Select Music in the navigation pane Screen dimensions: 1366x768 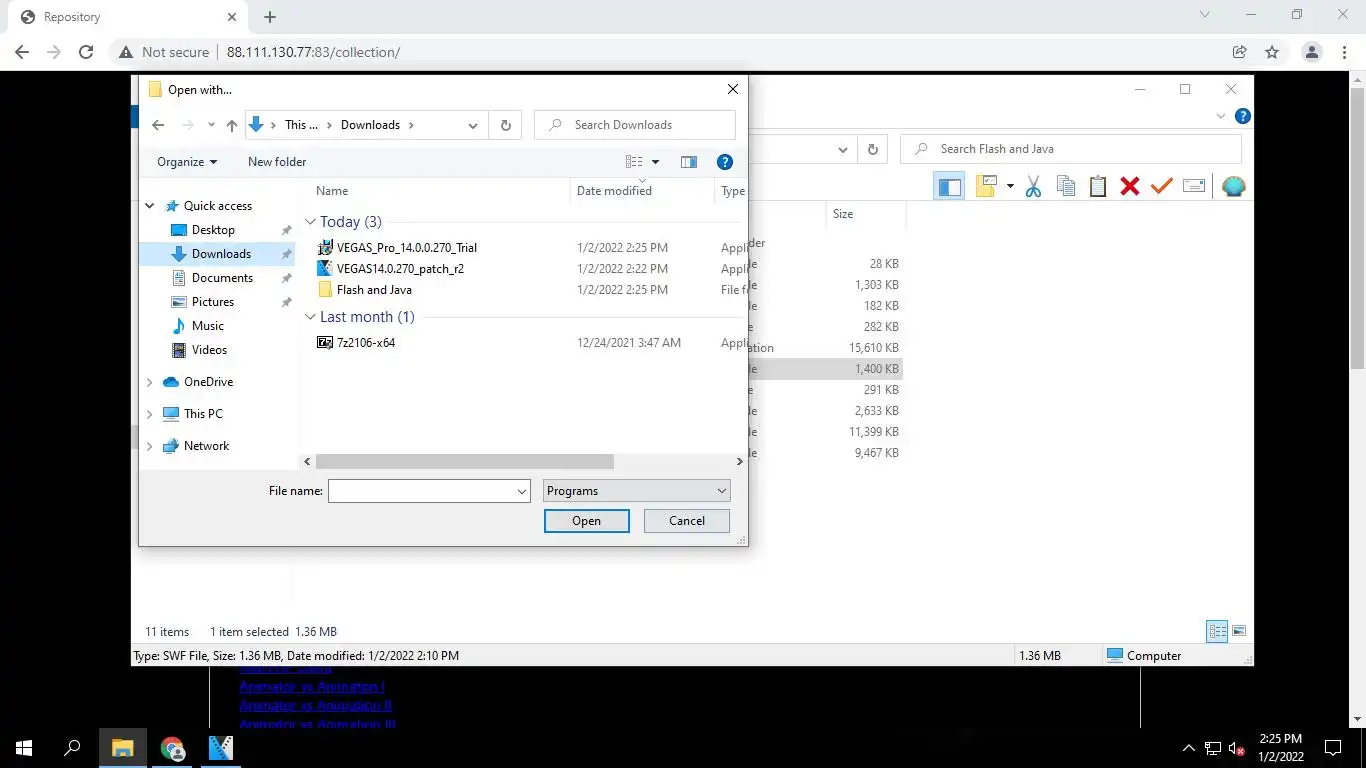[x=208, y=326]
